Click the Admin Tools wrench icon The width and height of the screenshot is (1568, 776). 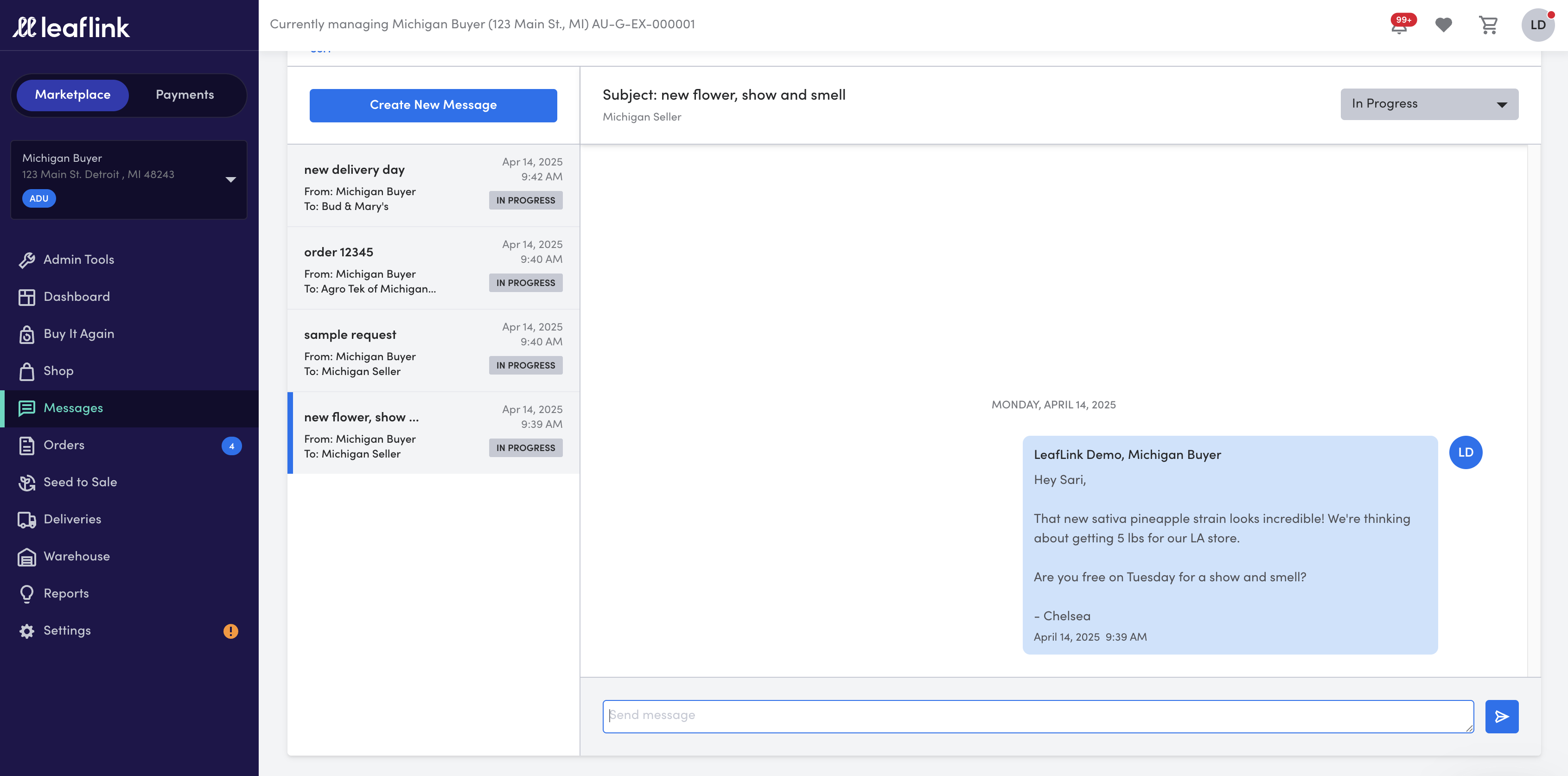(27, 260)
